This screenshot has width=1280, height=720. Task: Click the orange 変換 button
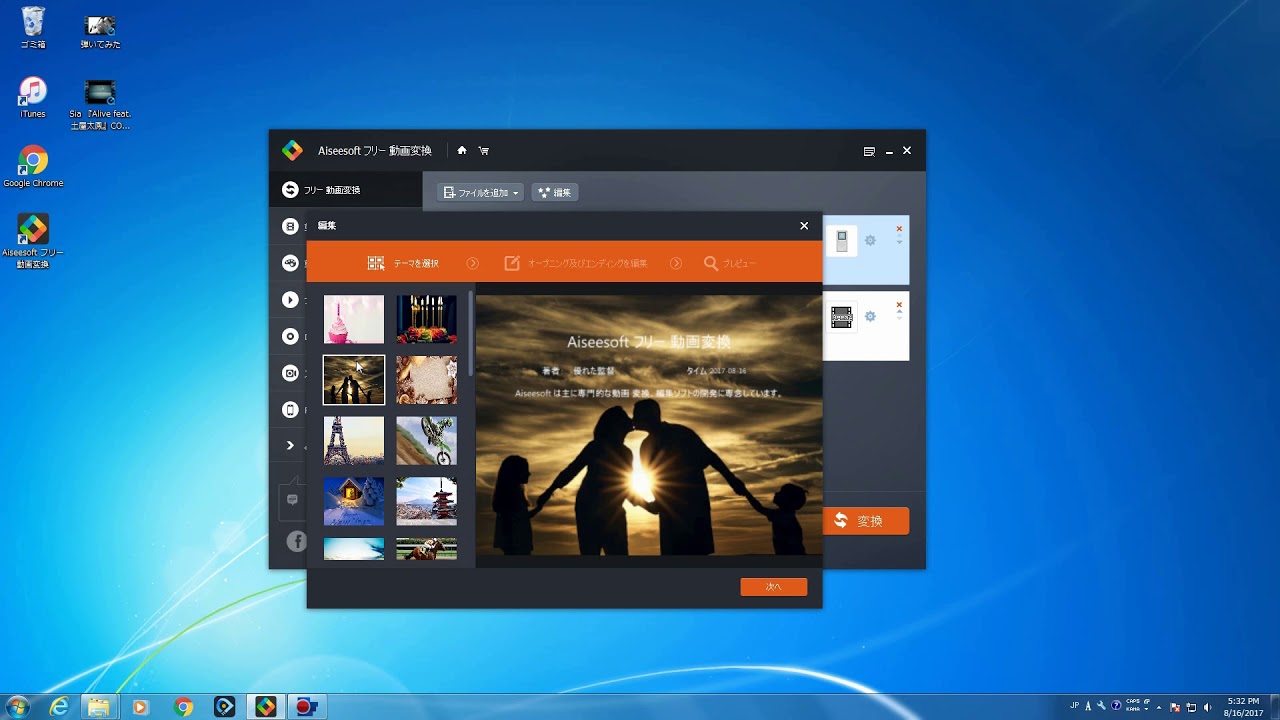tap(866, 521)
